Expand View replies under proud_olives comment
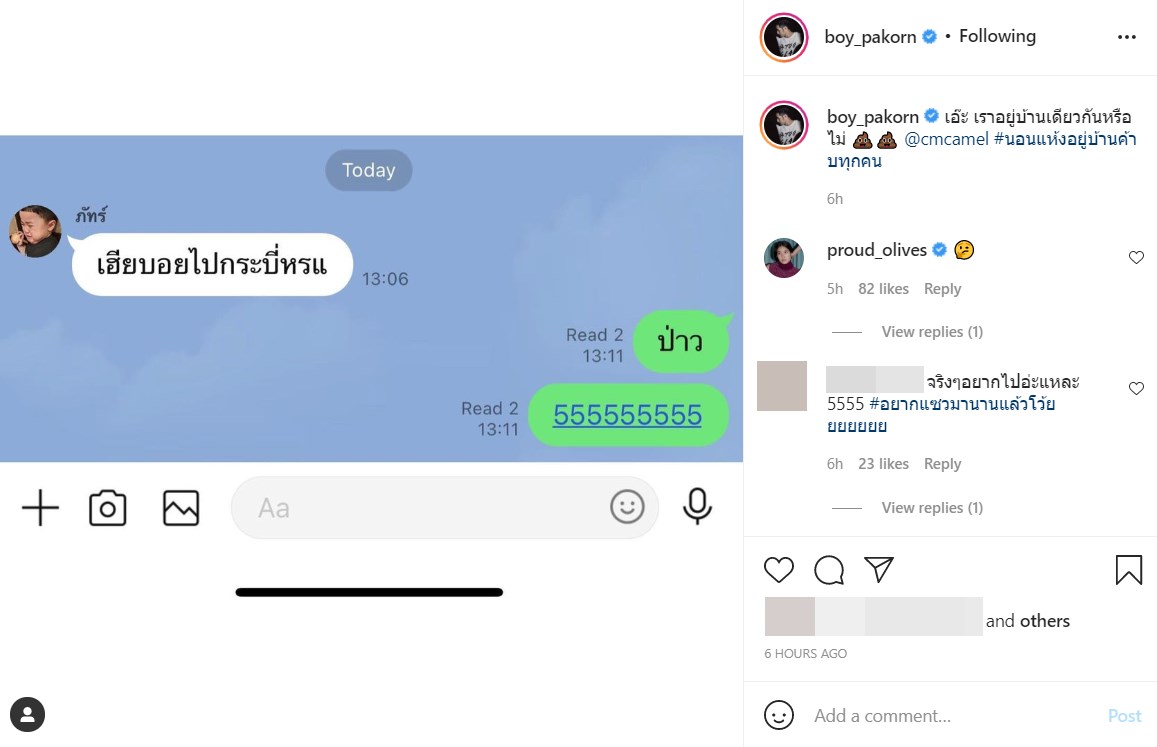Viewport: 1157px width, 747px height. point(932,332)
